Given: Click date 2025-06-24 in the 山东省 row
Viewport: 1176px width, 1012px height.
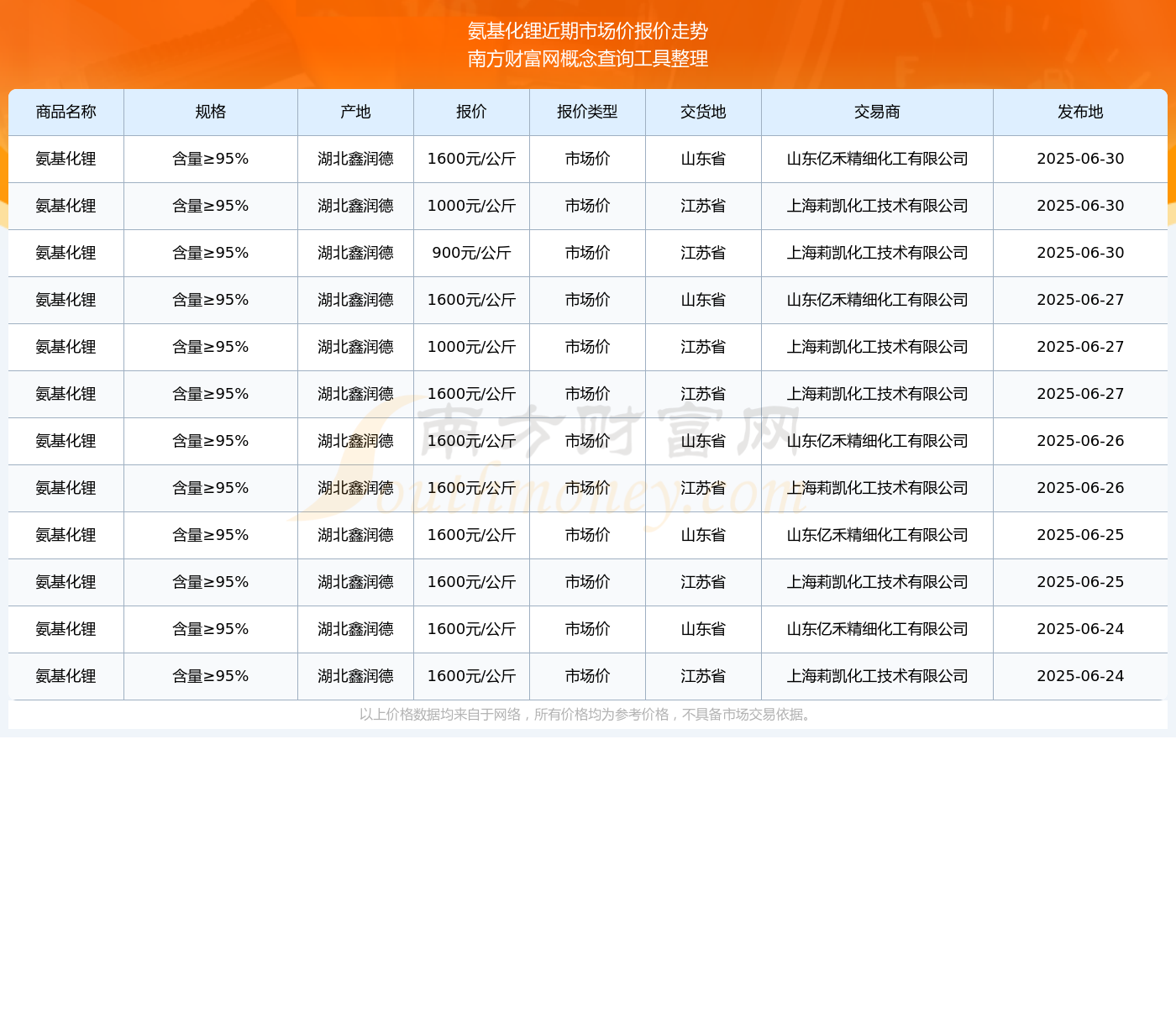Looking at the screenshot, I should [1080, 629].
